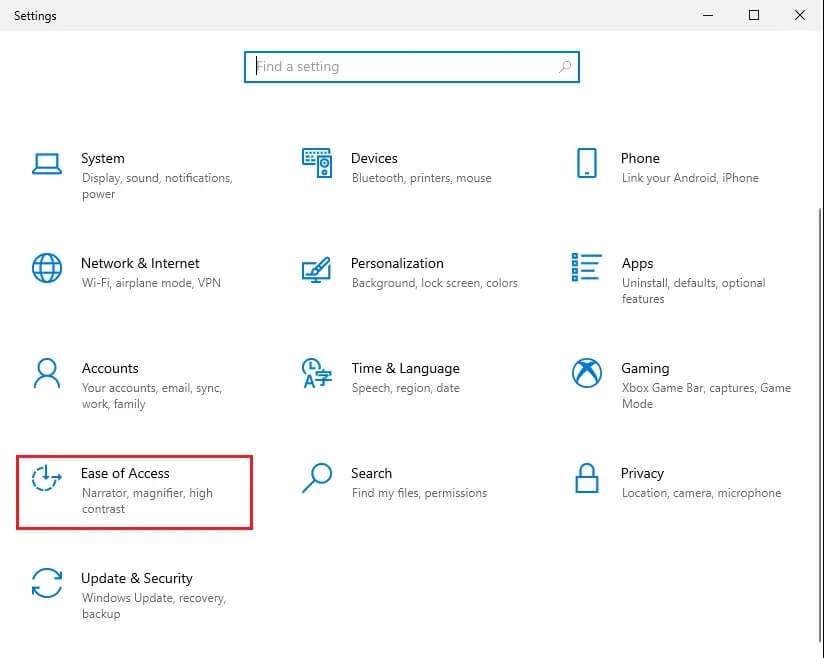The image size is (824, 658).
Task: Click 'Location, camera, microphone' text
Action: pyautogui.click(x=701, y=493)
